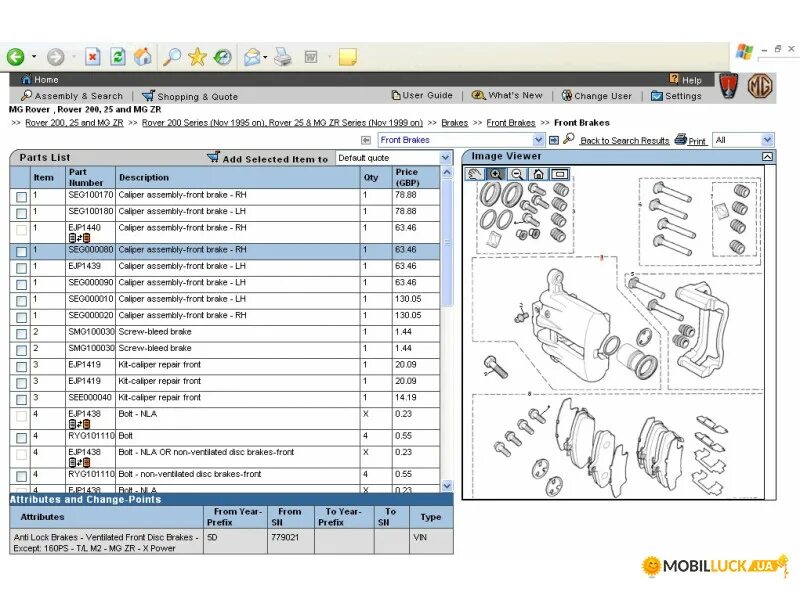Click supersession icon under EJP1440
The image size is (800, 598).
tap(79, 238)
